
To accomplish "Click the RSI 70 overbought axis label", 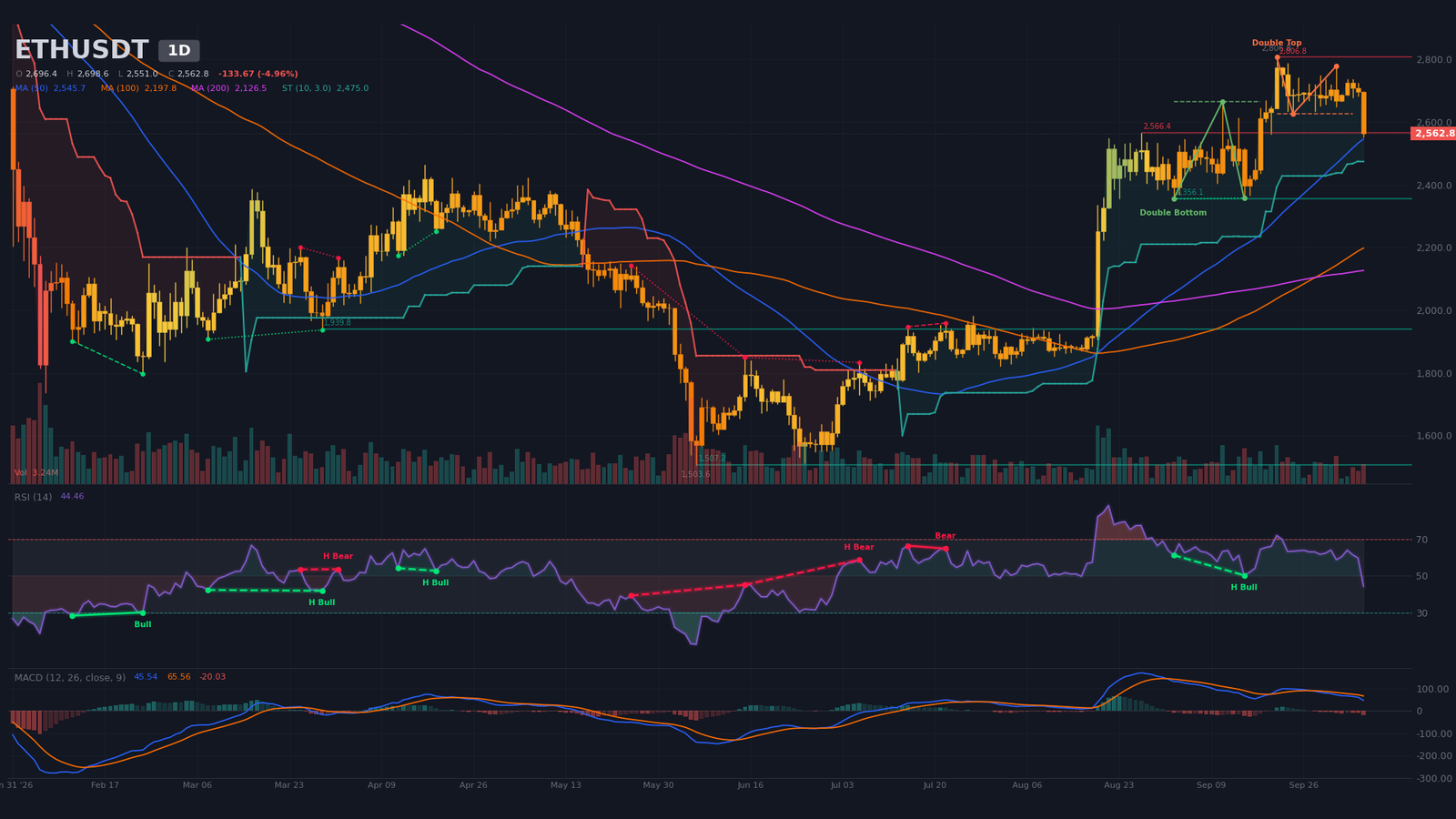I will (1421, 541).
